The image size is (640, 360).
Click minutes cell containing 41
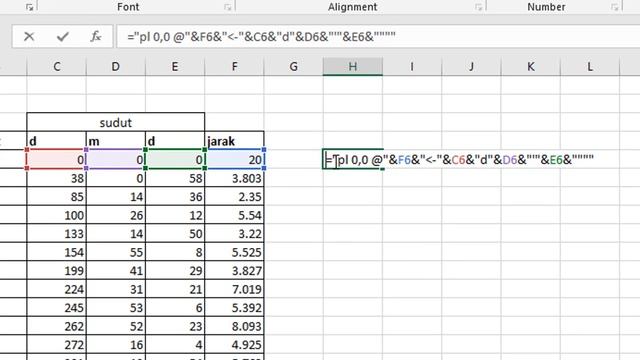(x=116, y=271)
